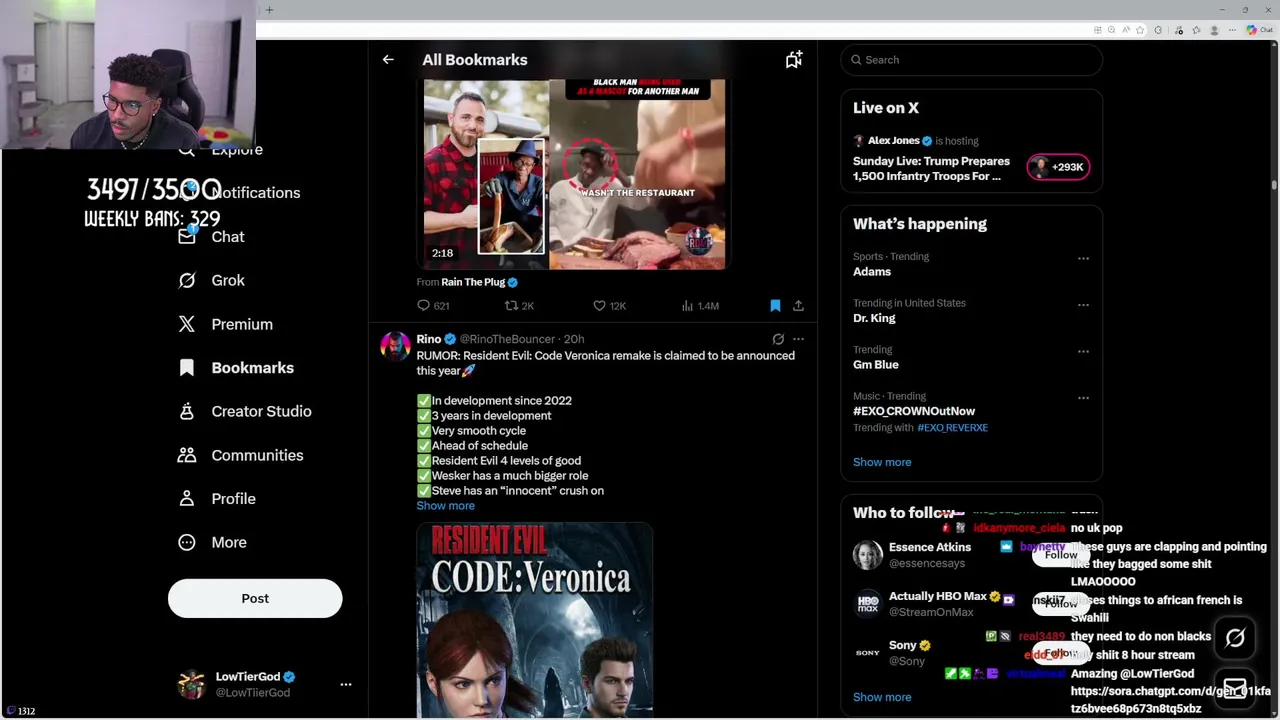The image size is (1280, 720).
Task: Open browser Favorites icon
Action: pos(1196,30)
